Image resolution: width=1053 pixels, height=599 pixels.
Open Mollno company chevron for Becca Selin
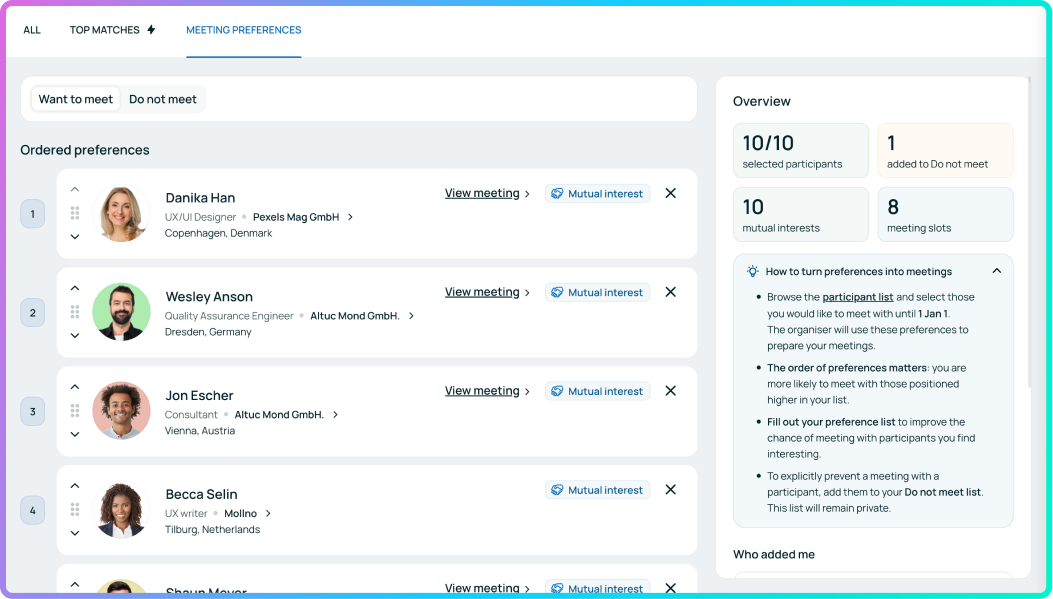click(x=268, y=513)
